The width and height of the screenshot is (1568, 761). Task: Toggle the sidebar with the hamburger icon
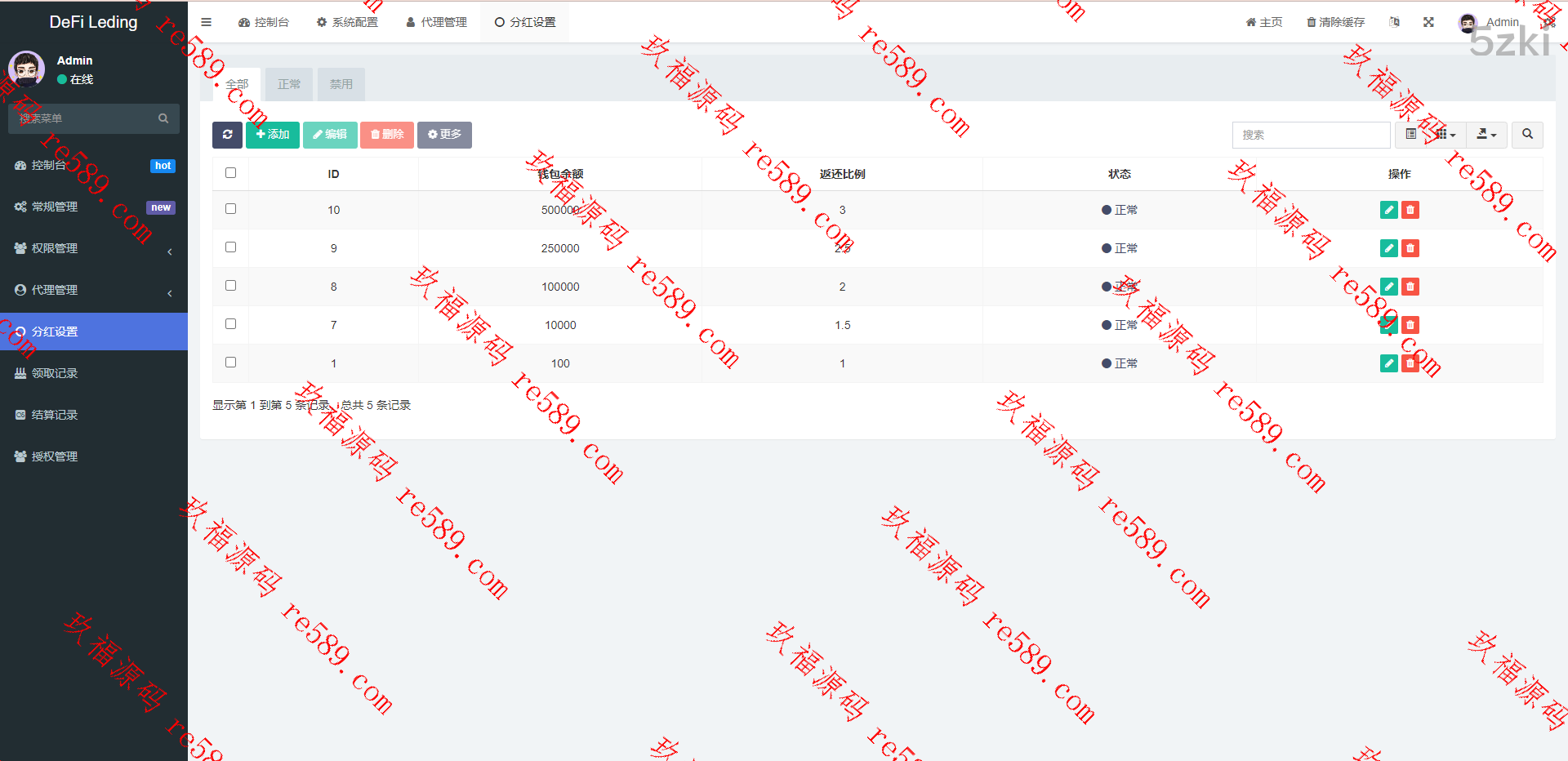[x=207, y=22]
